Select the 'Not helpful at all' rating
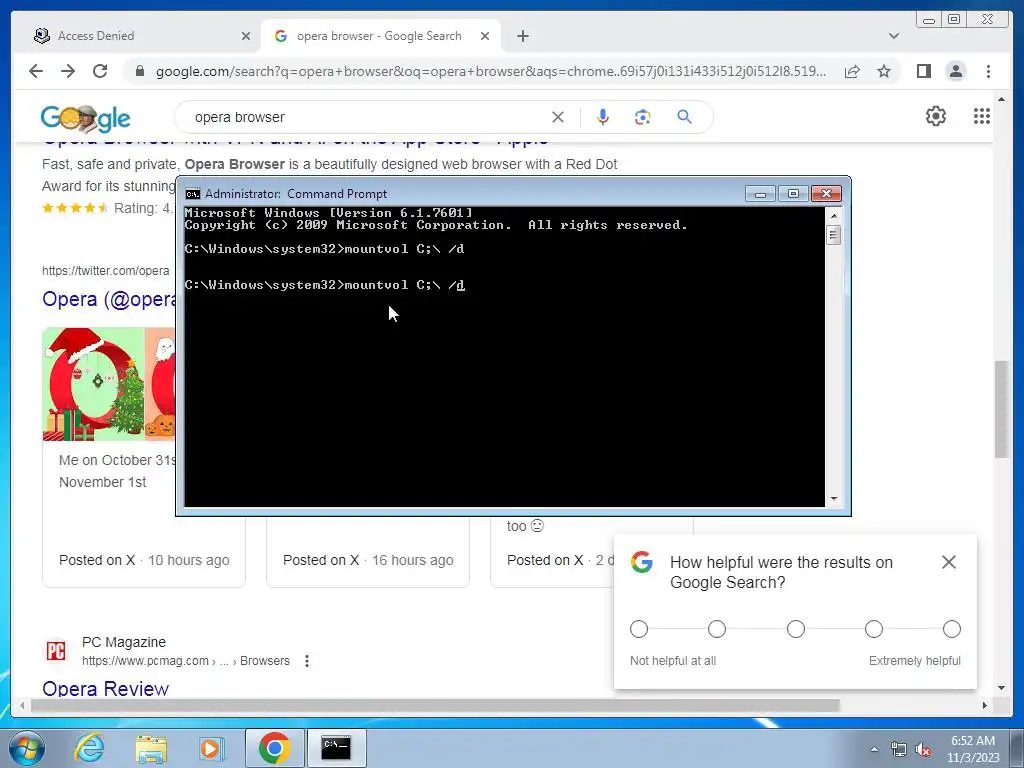 639,629
